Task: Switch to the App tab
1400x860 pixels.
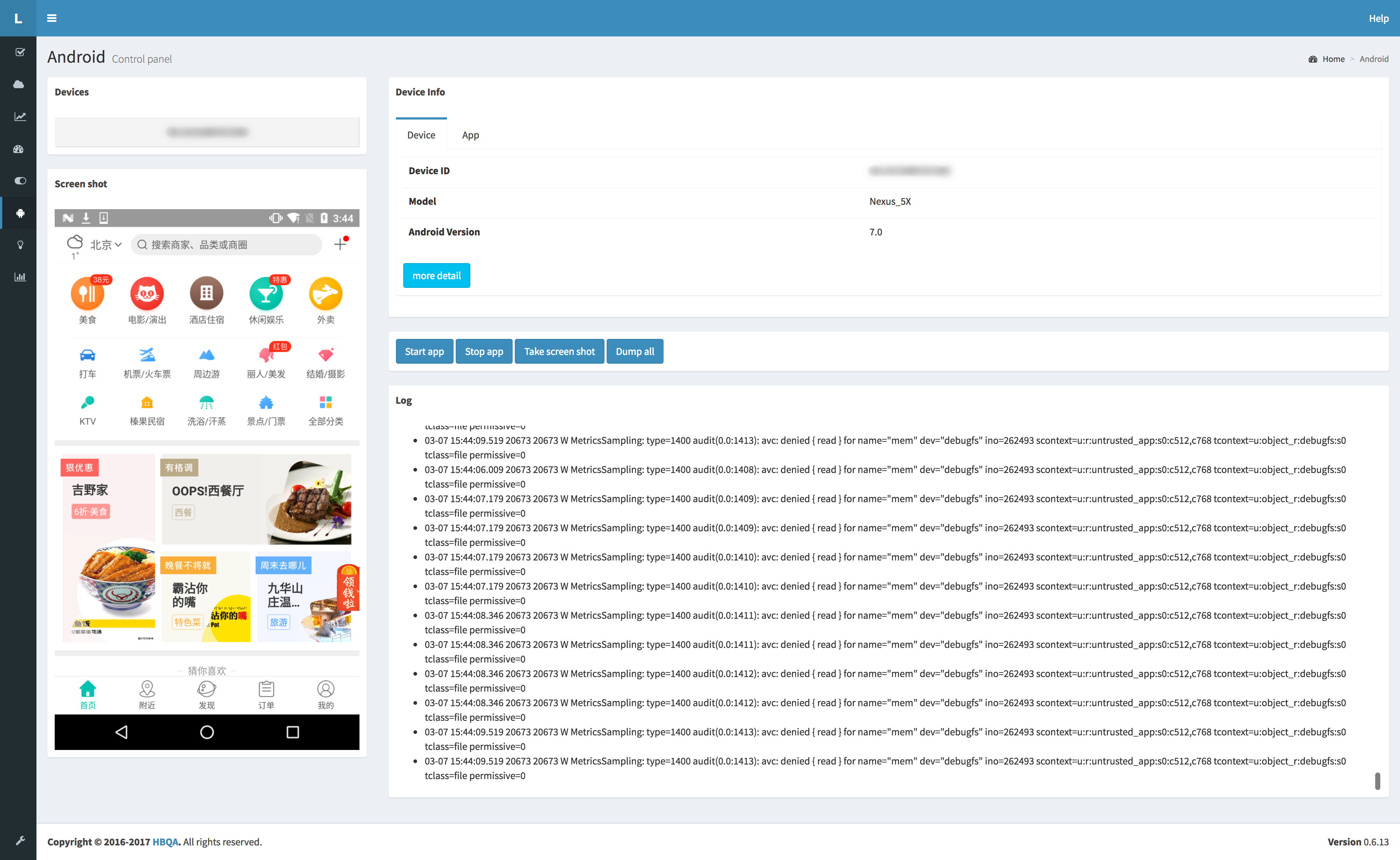Action: click(470, 135)
